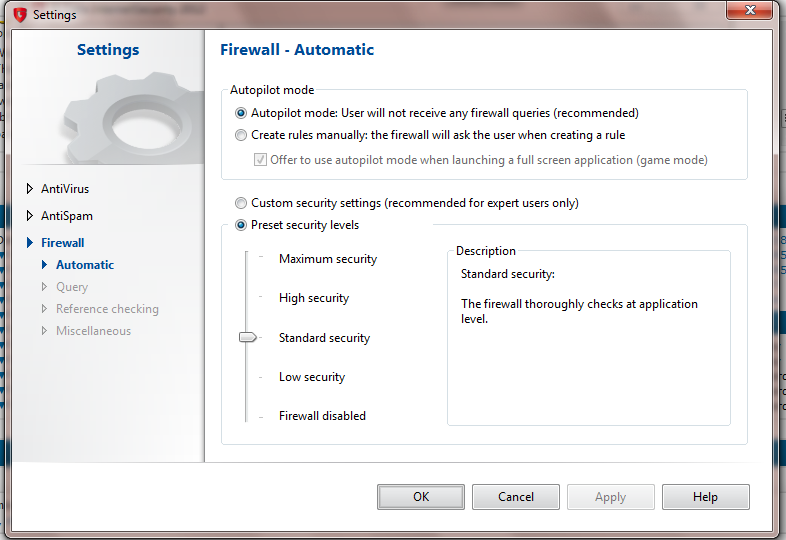Open Help for firewall settings
The image size is (786, 540).
tap(705, 497)
